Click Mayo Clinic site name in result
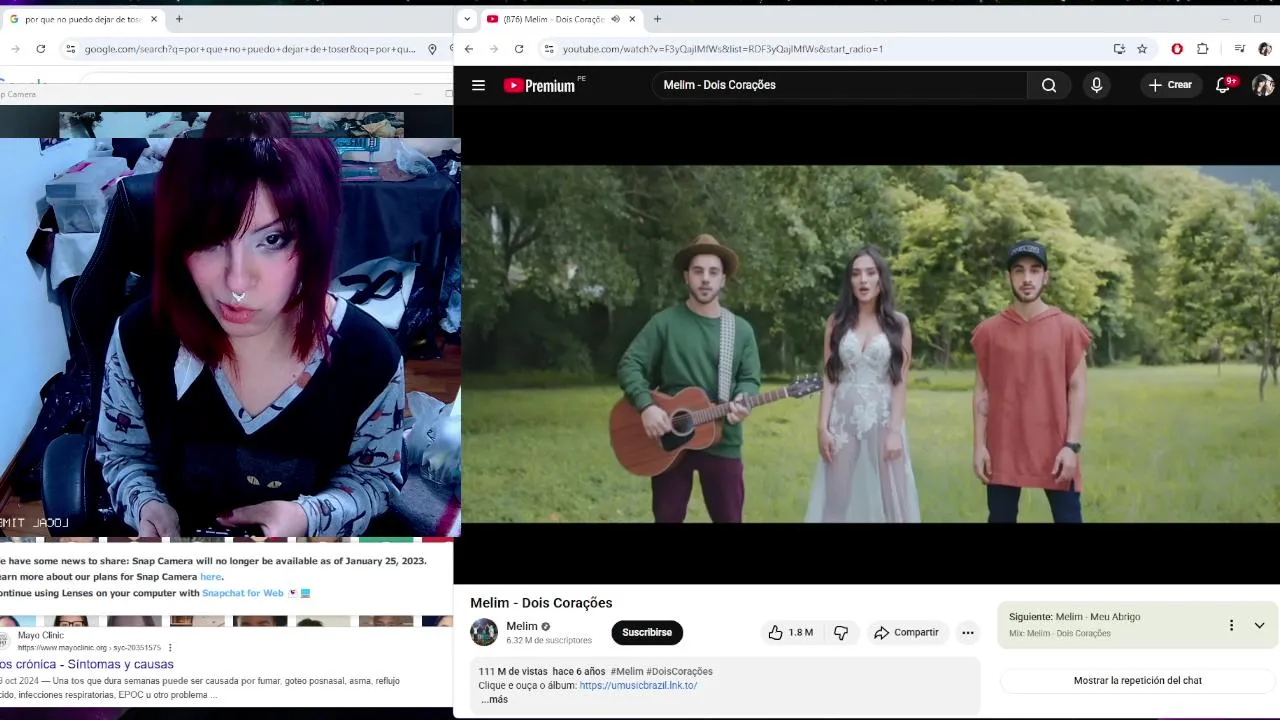 coord(40,636)
